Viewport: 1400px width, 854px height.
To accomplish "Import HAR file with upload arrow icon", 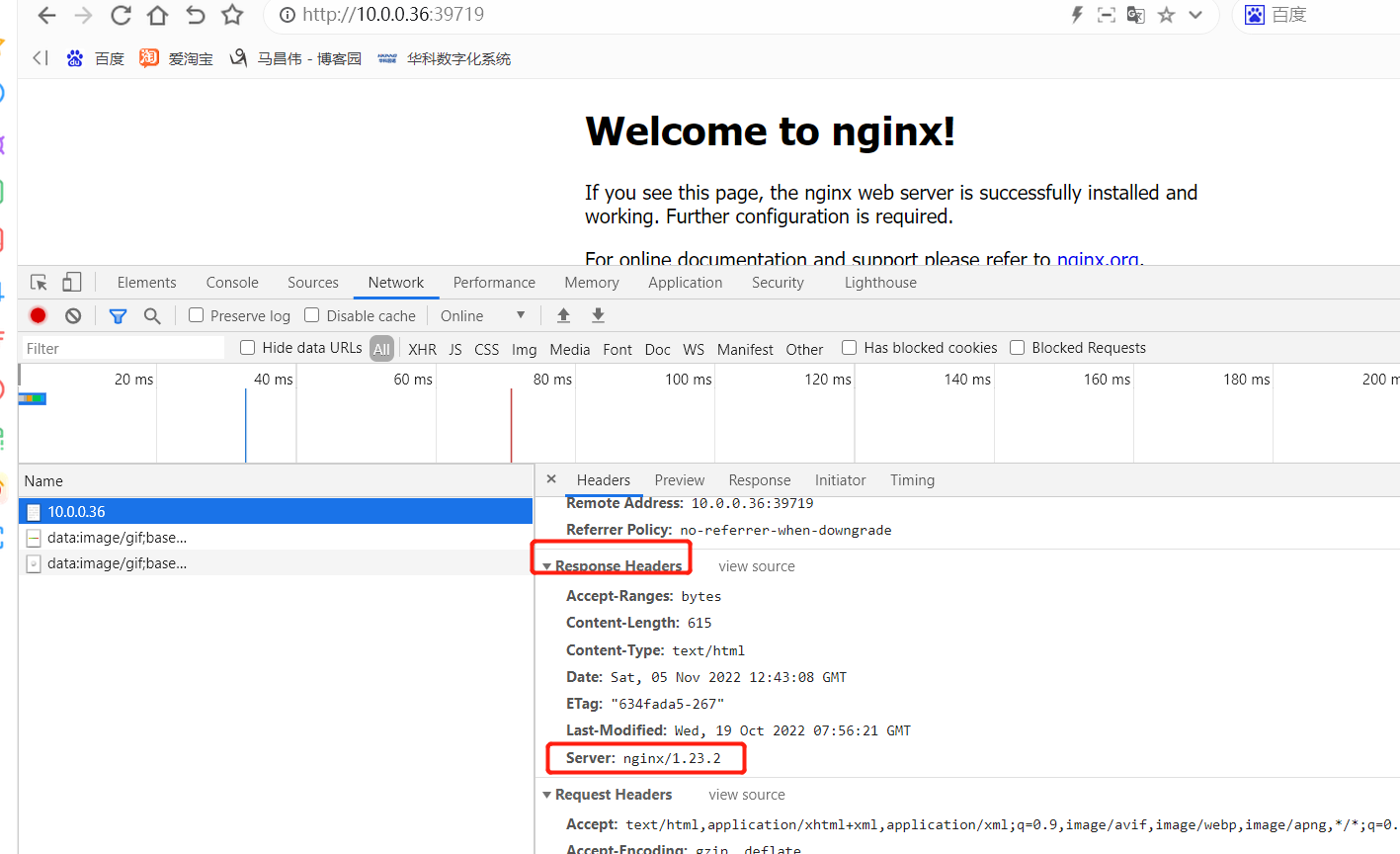I will (563, 315).
